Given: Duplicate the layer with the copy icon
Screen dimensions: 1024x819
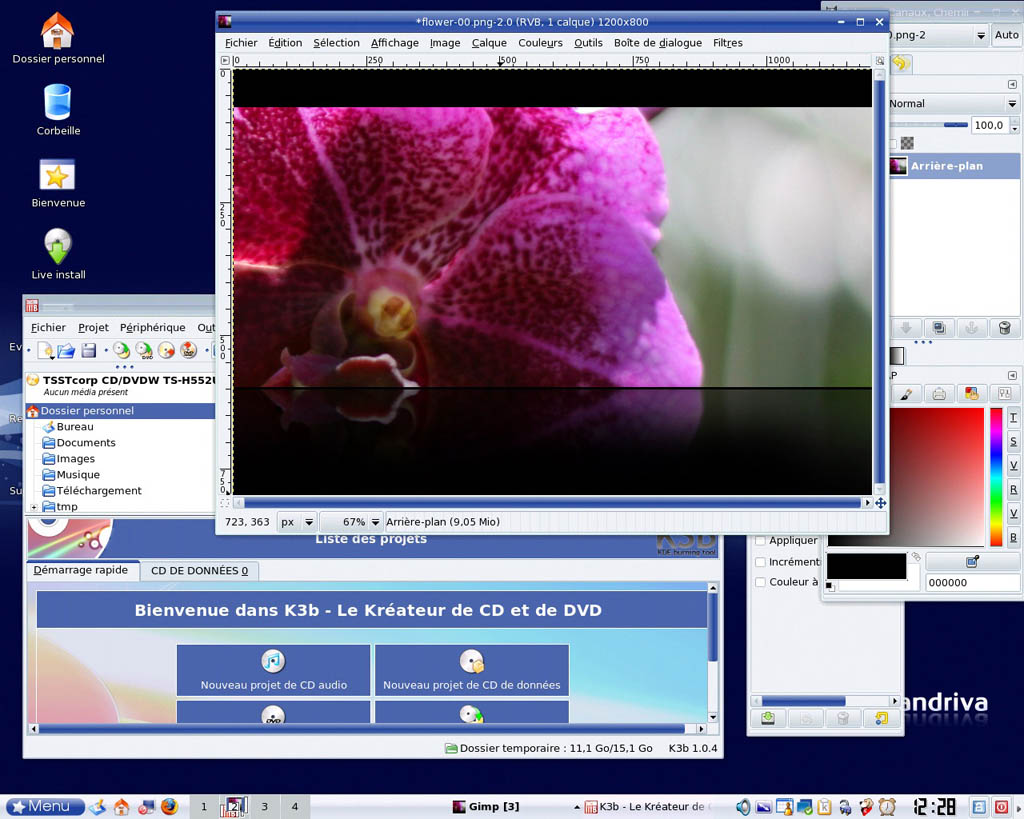Looking at the screenshot, I should coord(938,328).
